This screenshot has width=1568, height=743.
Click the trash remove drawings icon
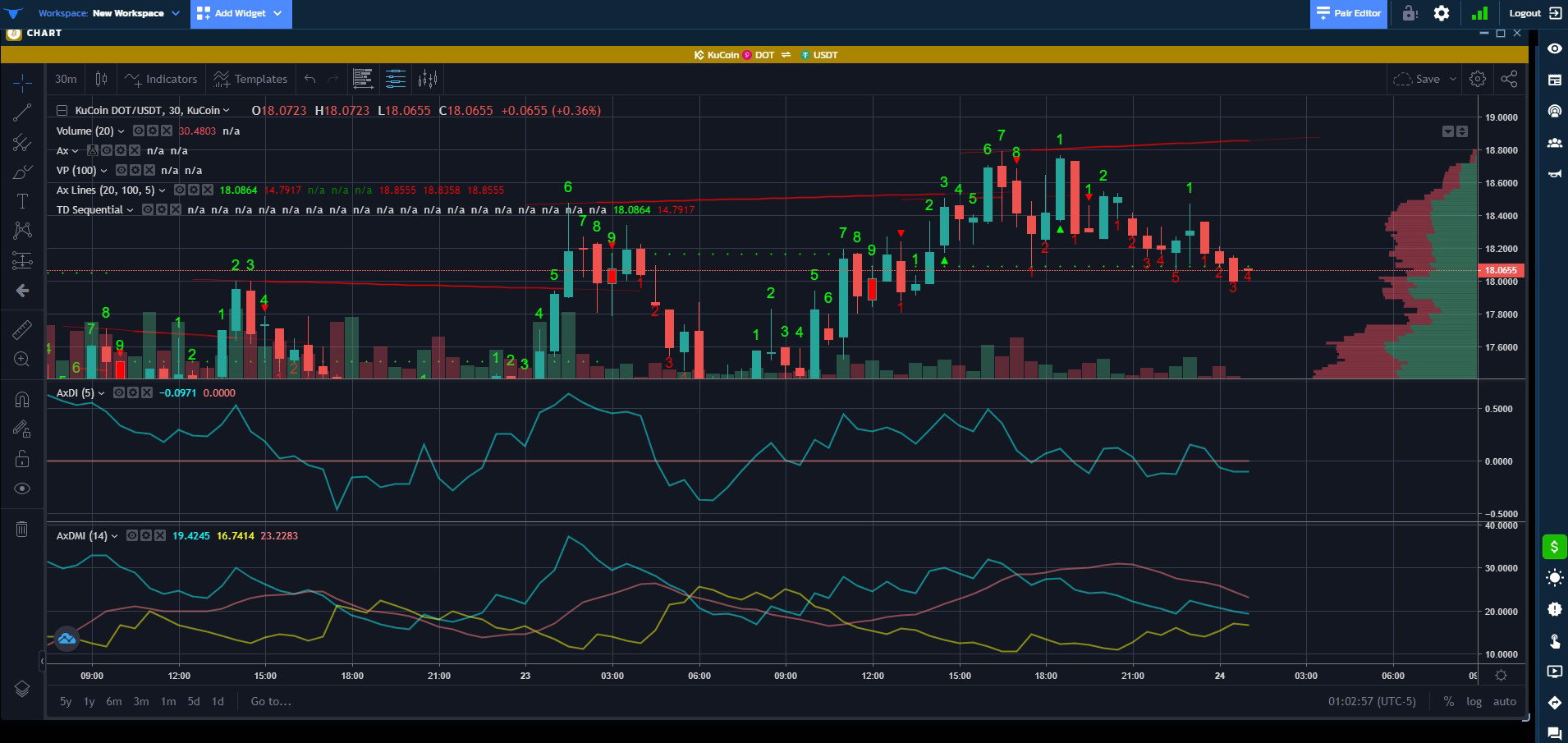[22, 529]
